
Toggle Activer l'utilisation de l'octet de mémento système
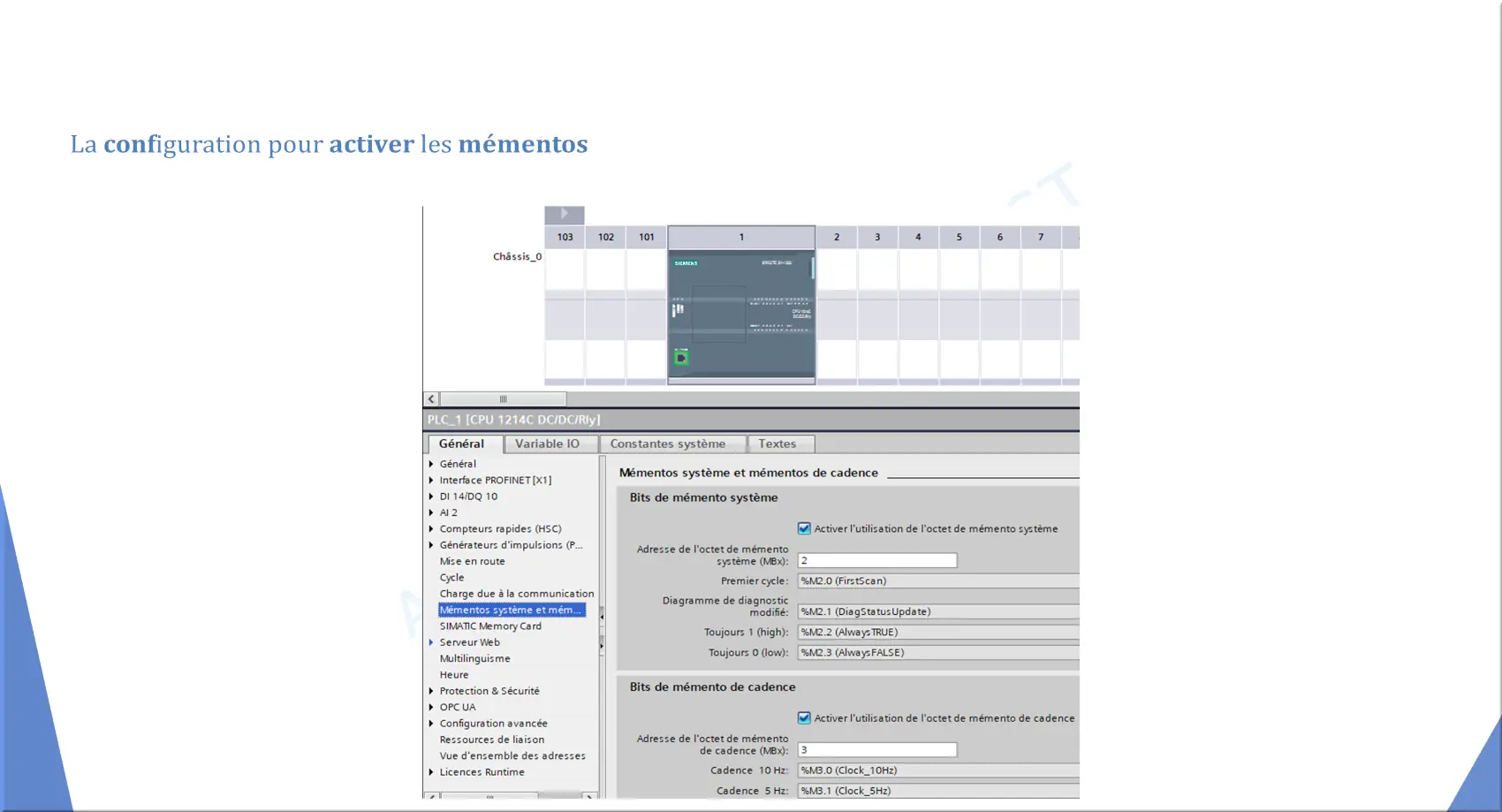pos(804,528)
